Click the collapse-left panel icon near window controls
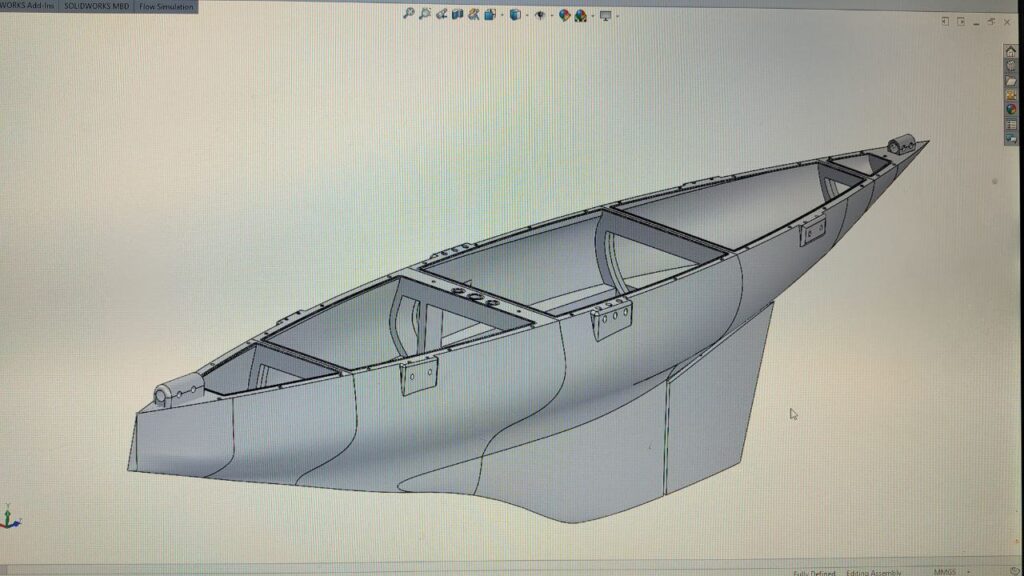This screenshot has width=1024, height=576. 945,22
